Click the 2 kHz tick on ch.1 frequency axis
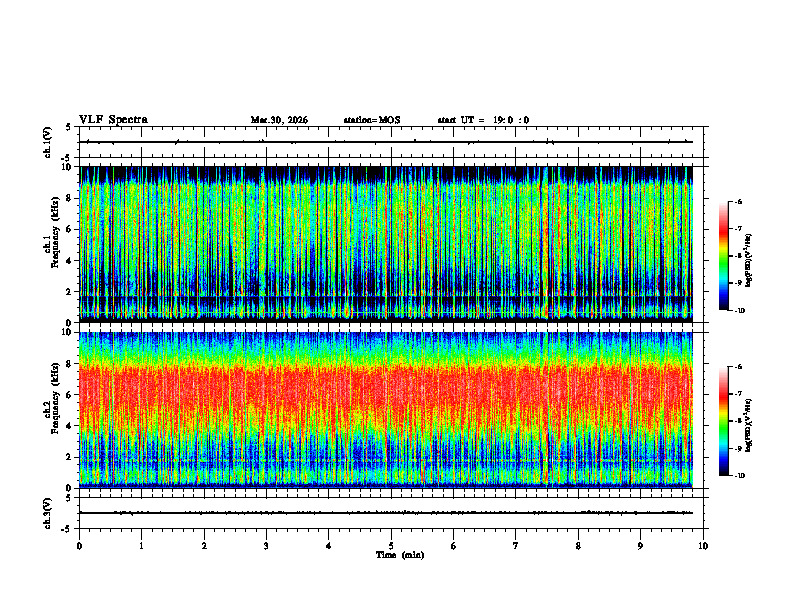The image size is (792, 612). click(x=70, y=292)
